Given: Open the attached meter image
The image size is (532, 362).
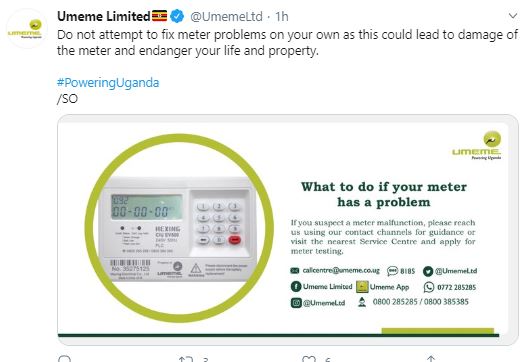Looking at the screenshot, I should pos(288,230).
